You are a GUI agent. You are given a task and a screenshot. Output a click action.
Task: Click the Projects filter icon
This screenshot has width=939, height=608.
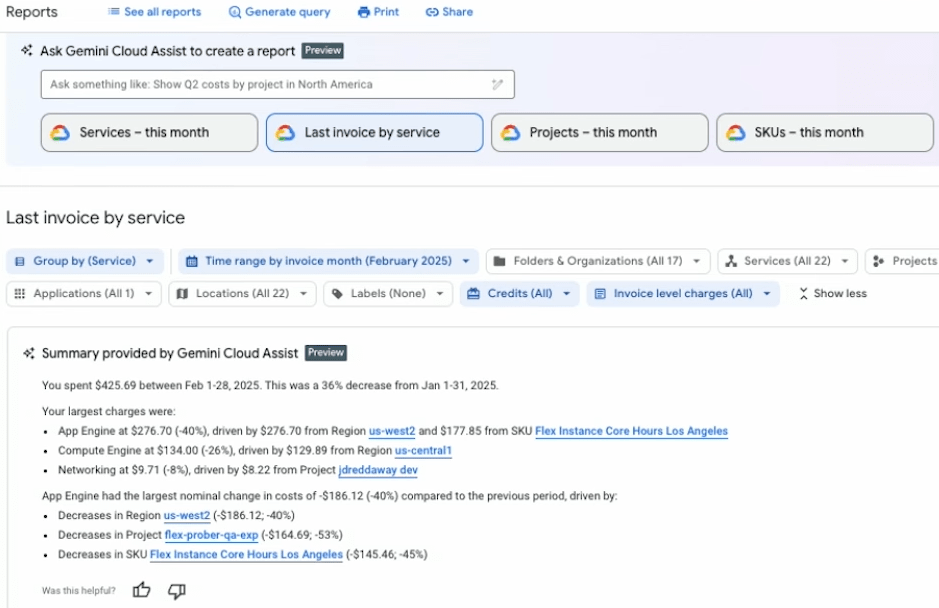point(879,261)
